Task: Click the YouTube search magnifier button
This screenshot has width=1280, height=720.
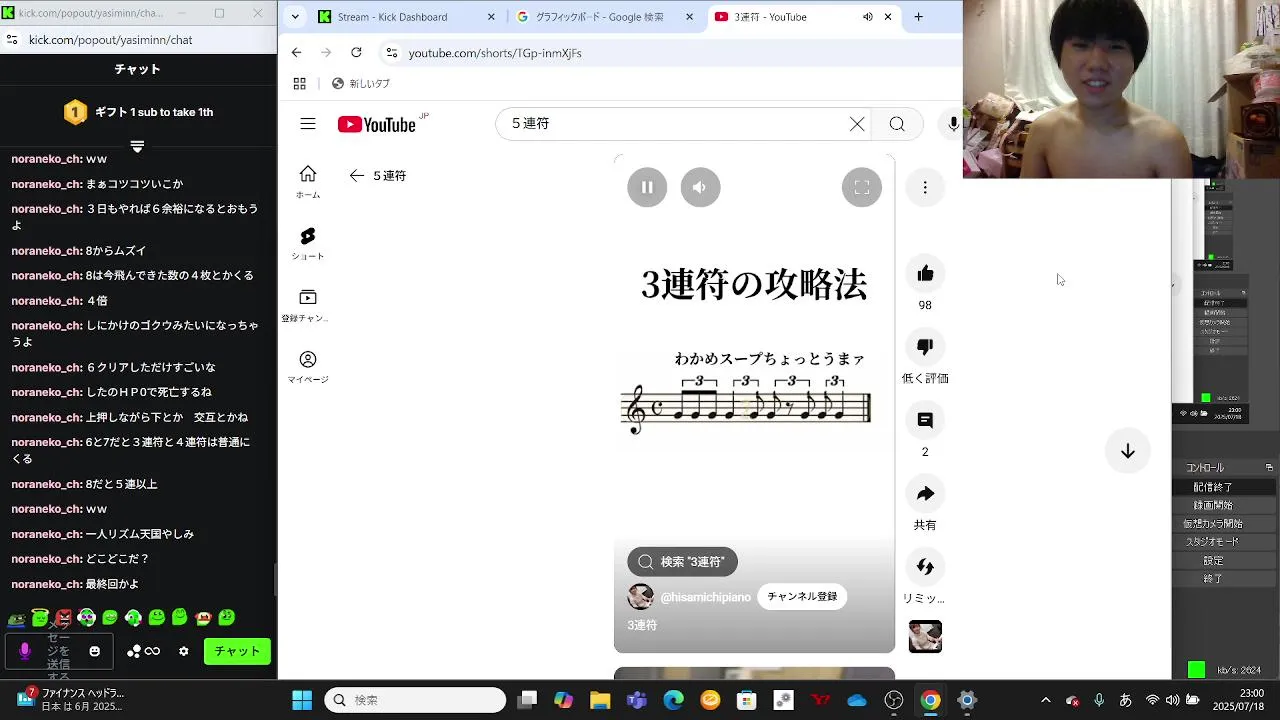Action: click(897, 124)
